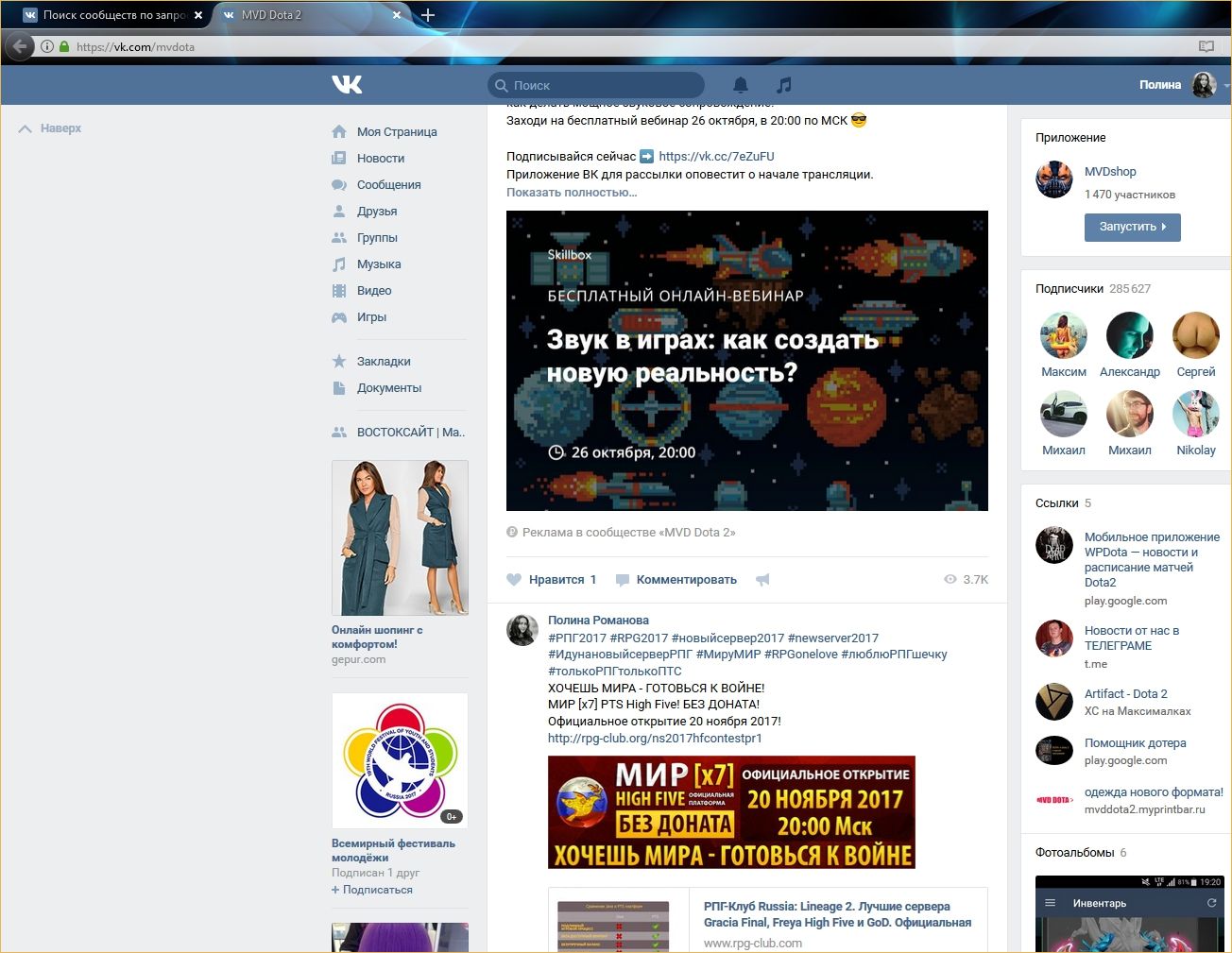Open Artifact - Dota 2 link
This screenshot has height=953, width=1232.
click(1125, 693)
